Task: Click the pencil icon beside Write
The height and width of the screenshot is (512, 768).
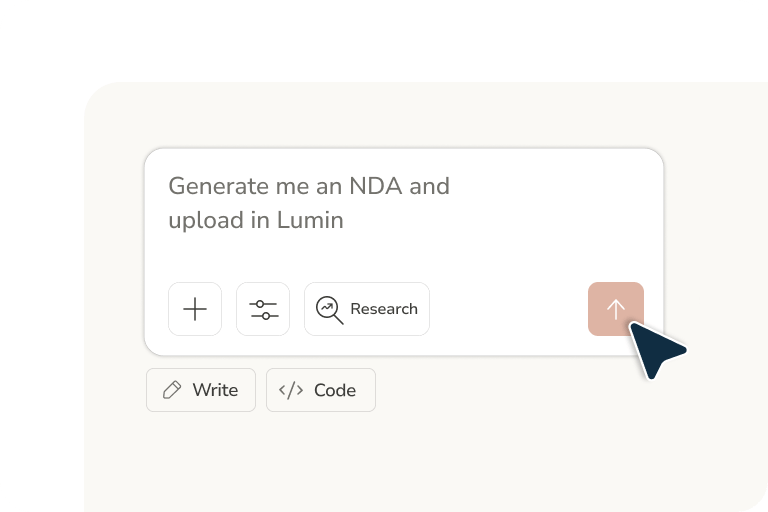Action: coord(172,390)
